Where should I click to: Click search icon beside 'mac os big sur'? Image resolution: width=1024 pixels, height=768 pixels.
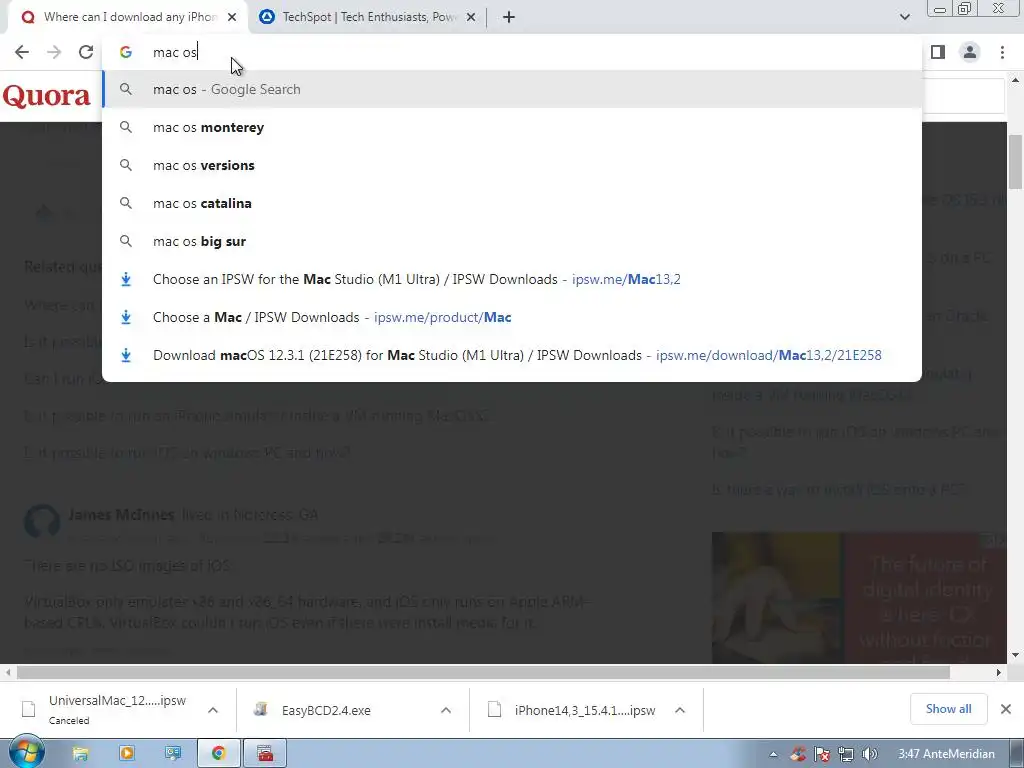point(126,241)
